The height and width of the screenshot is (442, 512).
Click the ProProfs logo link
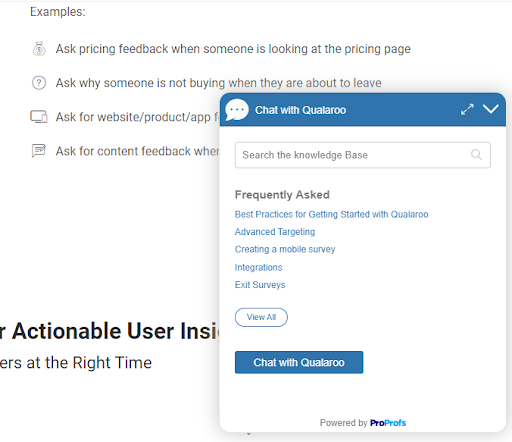coord(388,423)
